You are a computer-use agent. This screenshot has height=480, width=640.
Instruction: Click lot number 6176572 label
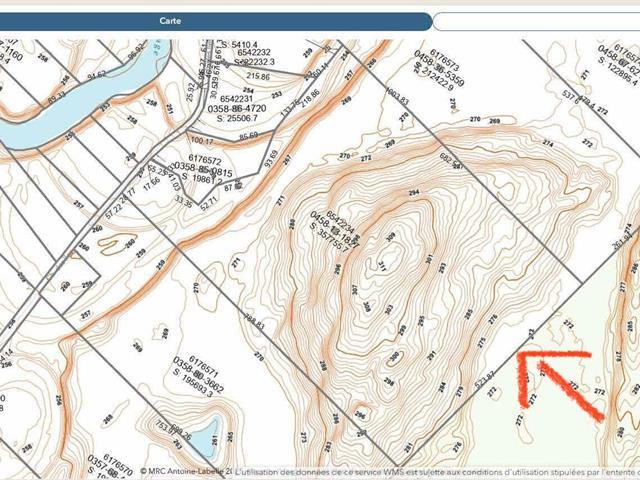pyautogui.click(x=204, y=159)
